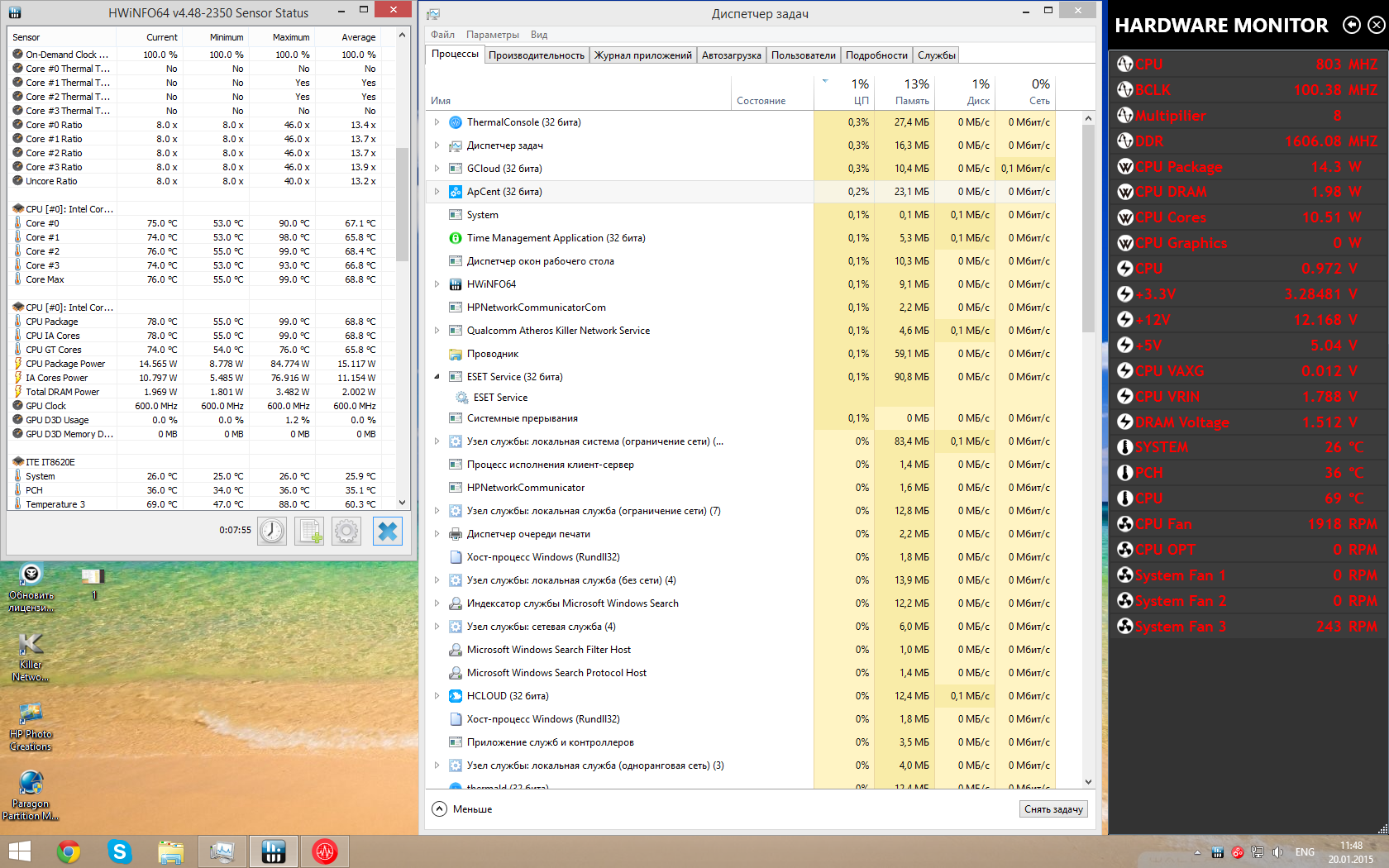This screenshot has height=868, width=1389.
Task: Click the HWiNFO64 sensor list scrollbar
Action: [x=403, y=204]
